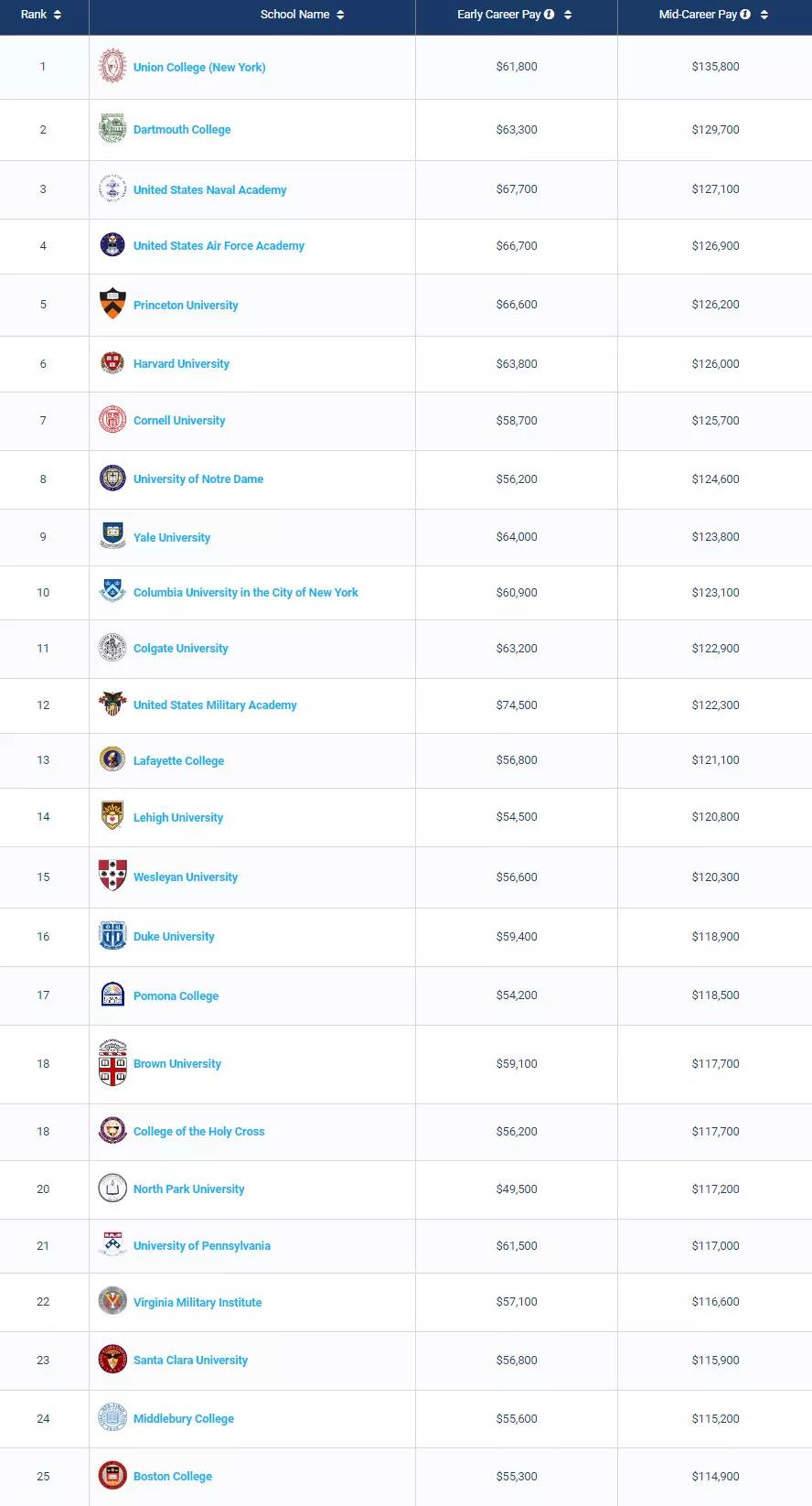Click the North Park University logo

(x=112, y=1188)
